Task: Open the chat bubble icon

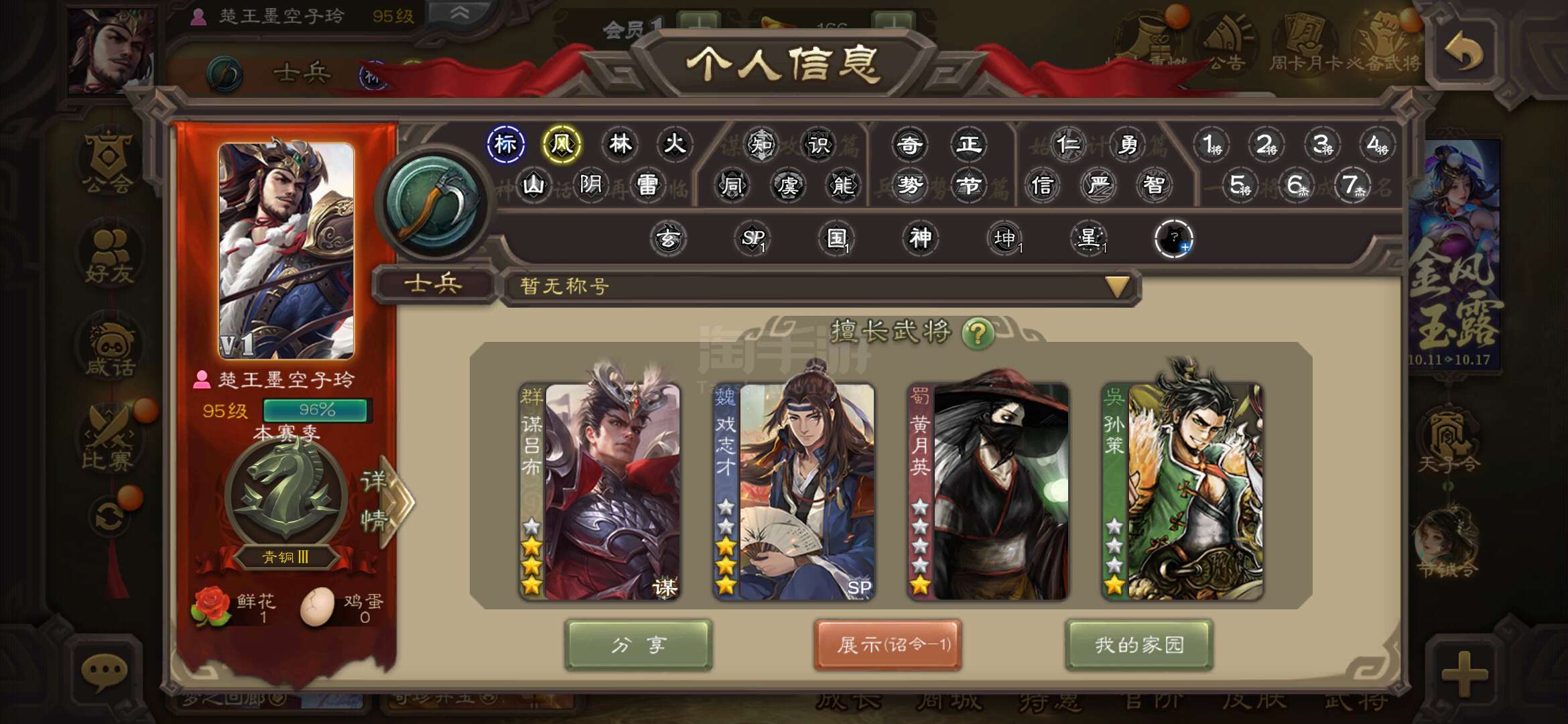Action: coord(105,672)
